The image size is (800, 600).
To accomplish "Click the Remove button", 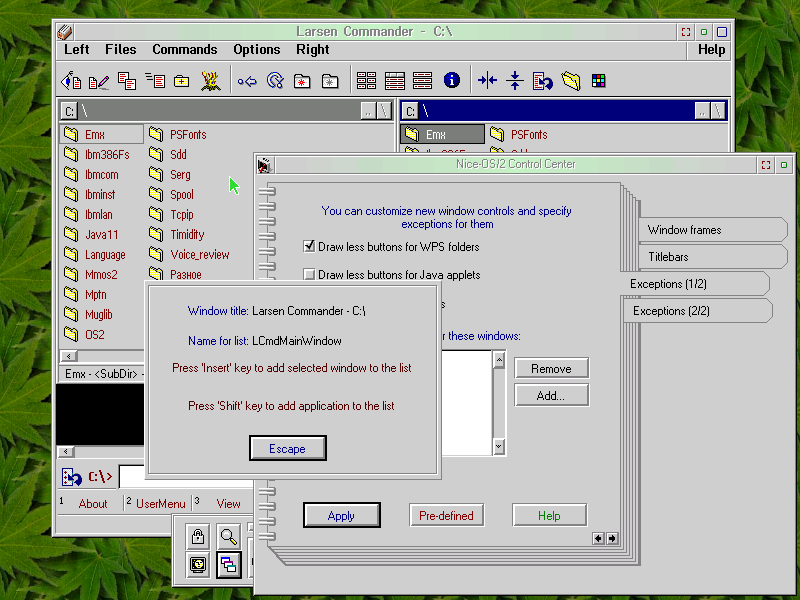I will point(552,368).
